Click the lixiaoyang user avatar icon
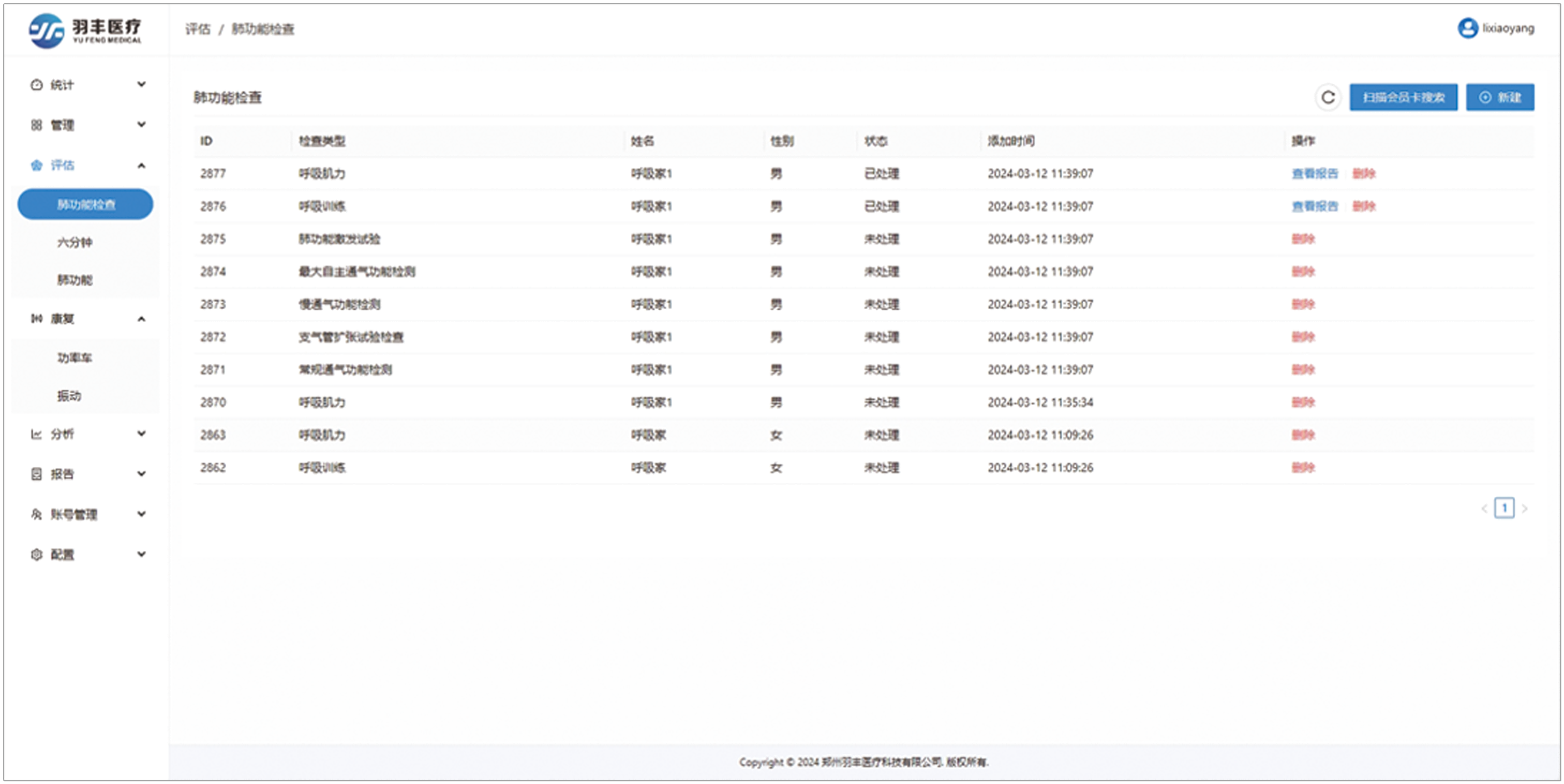This screenshot has width=1564, height=784. tap(1468, 28)
